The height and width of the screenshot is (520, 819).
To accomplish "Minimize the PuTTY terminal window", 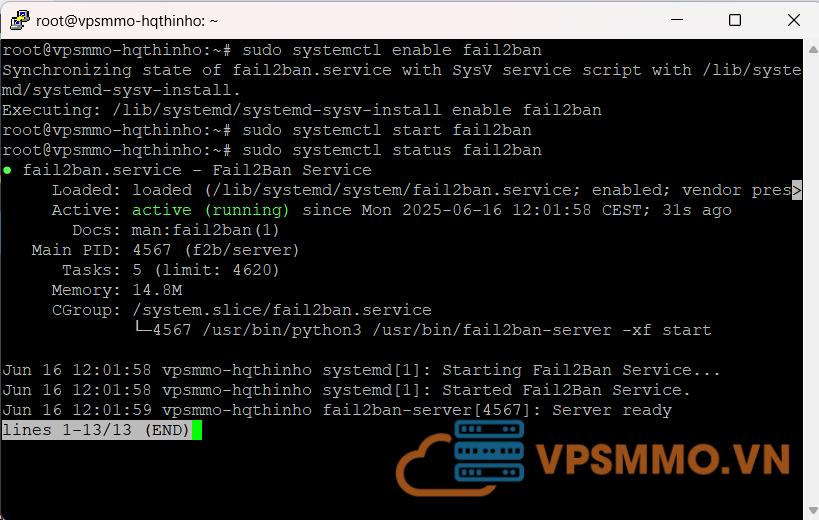I will (x=677, y=20).
